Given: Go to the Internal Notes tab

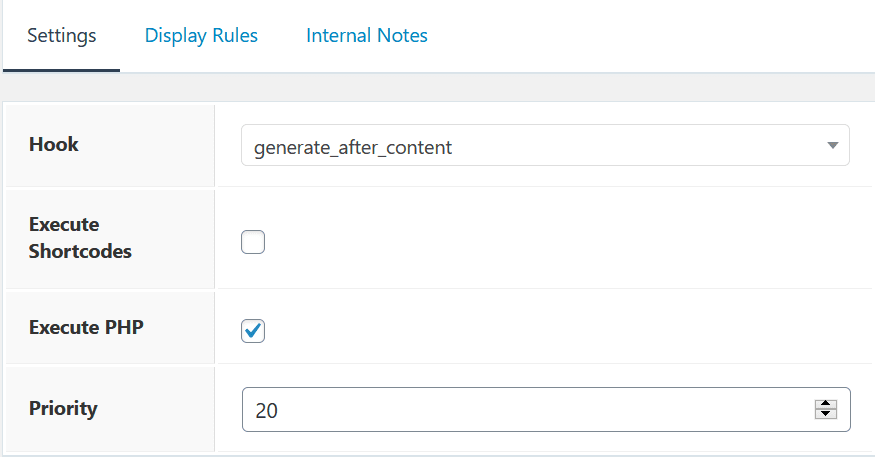Looking at the screenshot, I should [366, 36].
